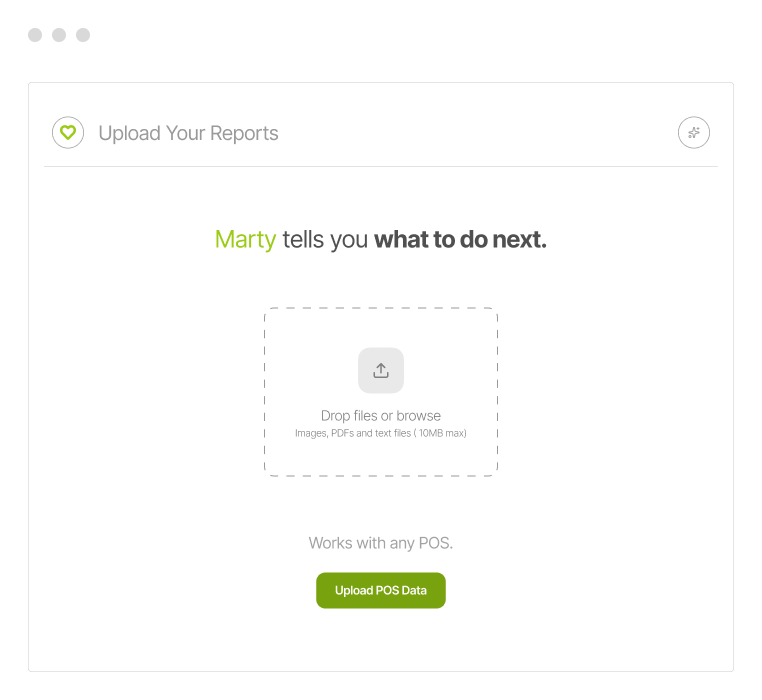Click the word "Reports" in the panel title
The height and width of the screenshot is (700, 762).
tap(243, 133)
